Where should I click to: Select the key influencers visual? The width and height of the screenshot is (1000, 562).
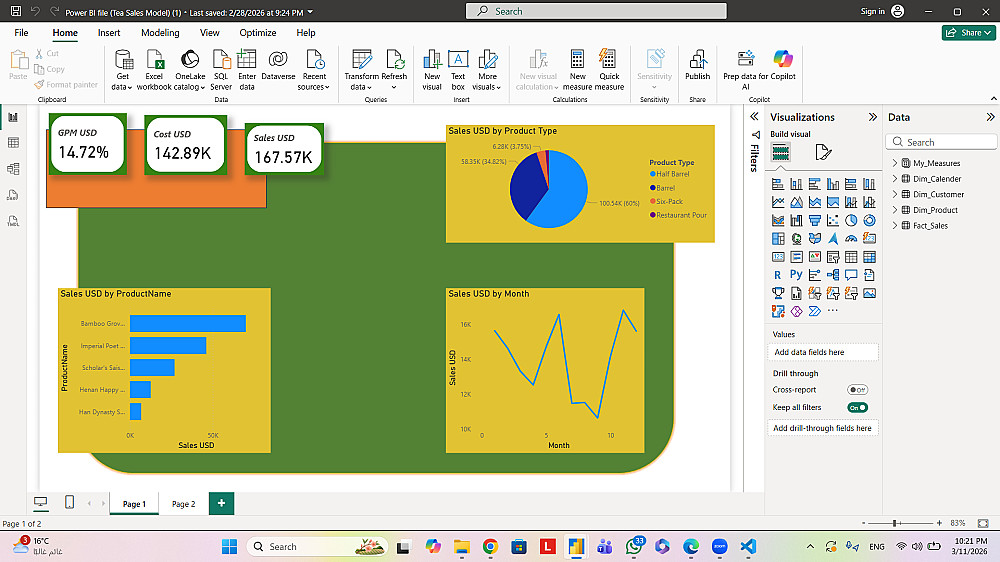pos(814,275)
